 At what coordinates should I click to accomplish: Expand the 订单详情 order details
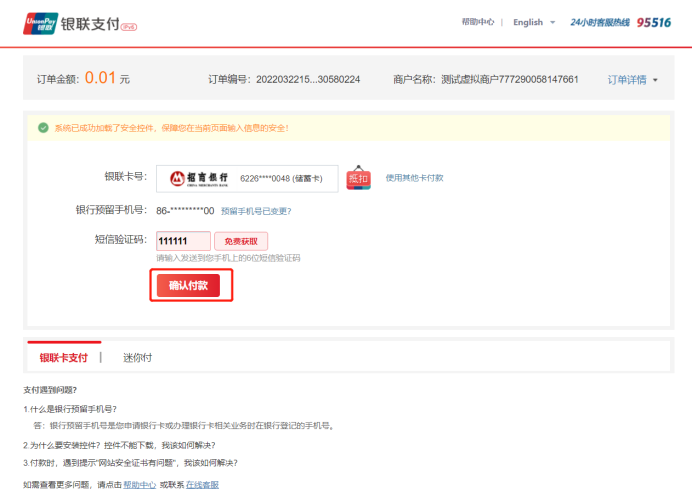point(627,79)
